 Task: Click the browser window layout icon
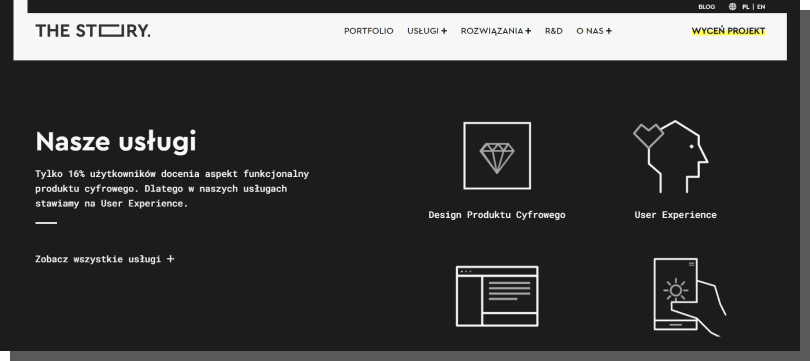(x=497, y=296)
